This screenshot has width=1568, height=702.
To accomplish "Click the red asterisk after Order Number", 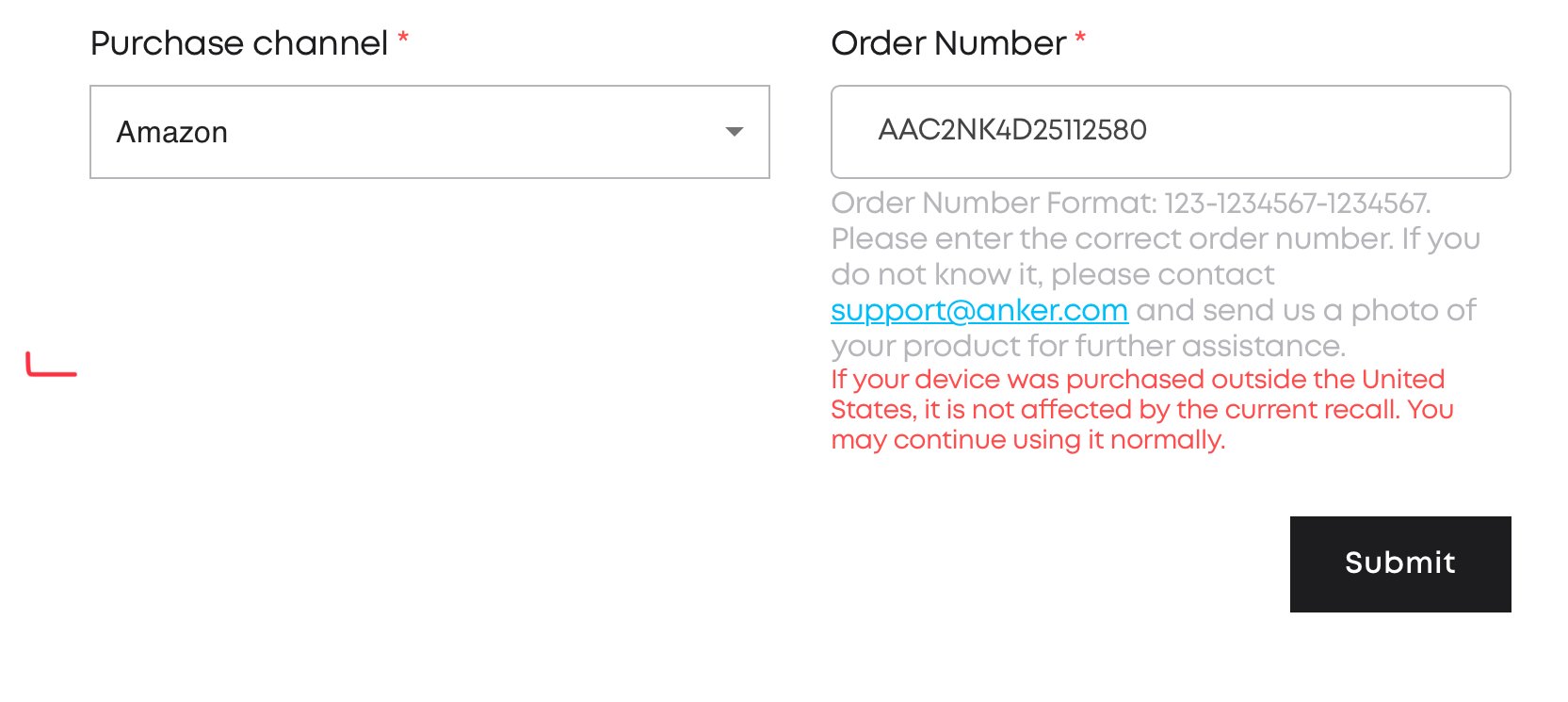I will tap(1081, 40).
